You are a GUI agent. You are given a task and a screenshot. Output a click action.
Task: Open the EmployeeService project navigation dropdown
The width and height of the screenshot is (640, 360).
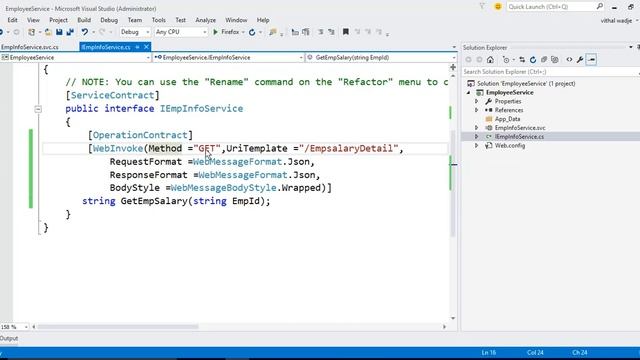pos(76,58)
